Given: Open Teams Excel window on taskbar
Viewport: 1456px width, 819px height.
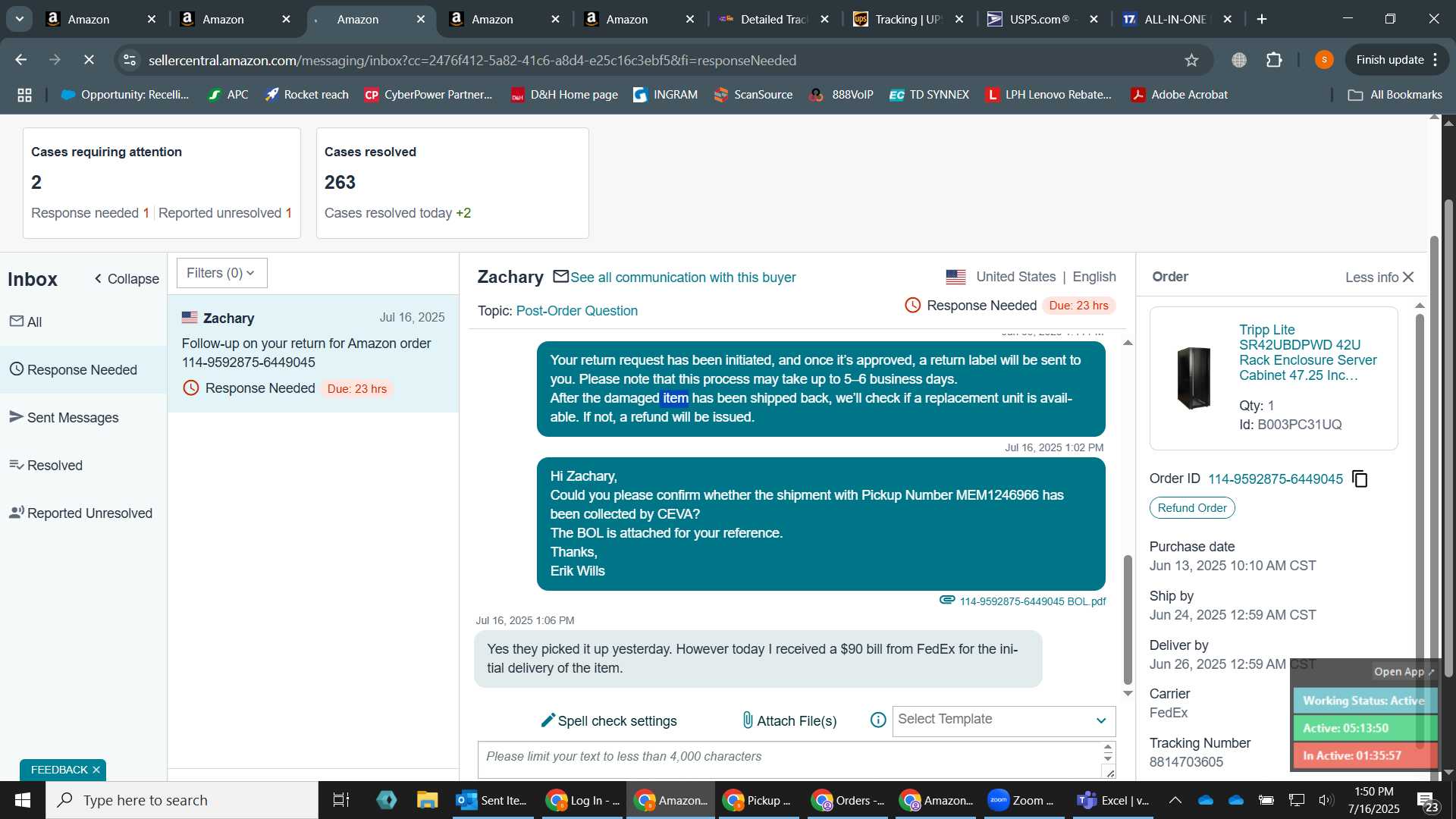Looking at the screenshot, I should (1113, 800).
